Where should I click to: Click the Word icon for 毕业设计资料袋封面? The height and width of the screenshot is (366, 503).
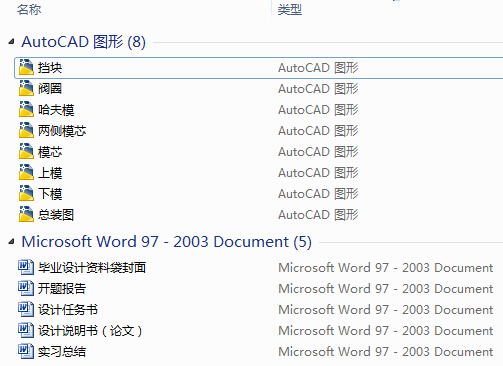tap(26, 267)
